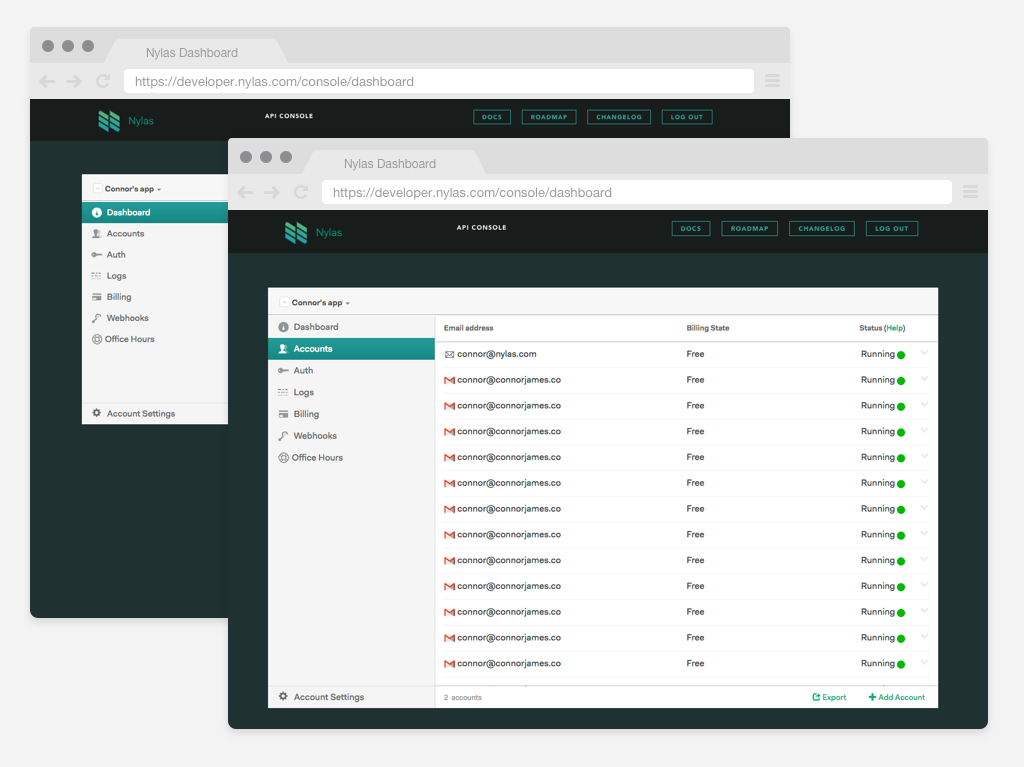Open Webhooks in back window sidebar
The image size is (1024, 767).
(155, 318)
